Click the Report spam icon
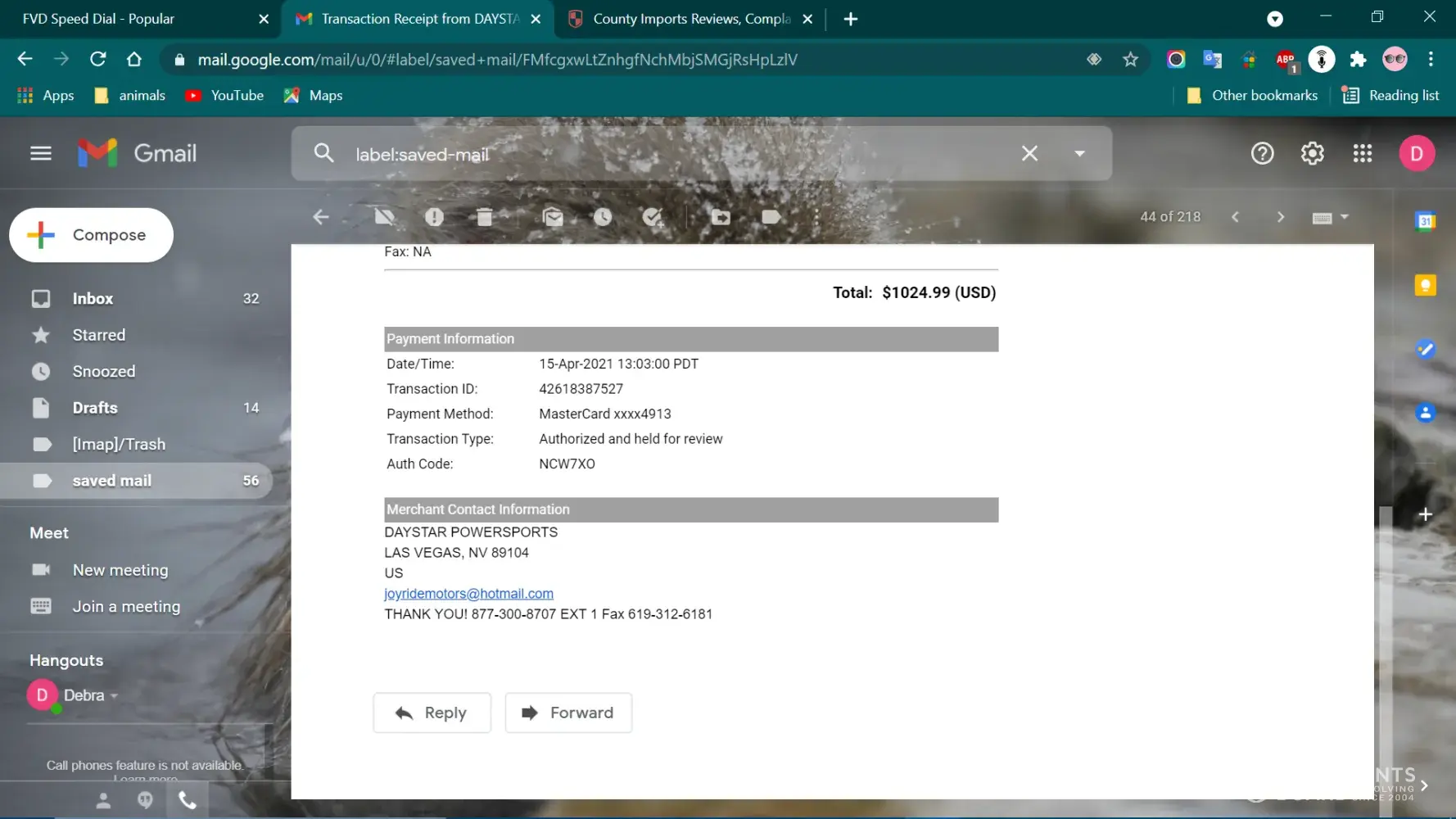The image size is (1456, 819). coord(434,217)
